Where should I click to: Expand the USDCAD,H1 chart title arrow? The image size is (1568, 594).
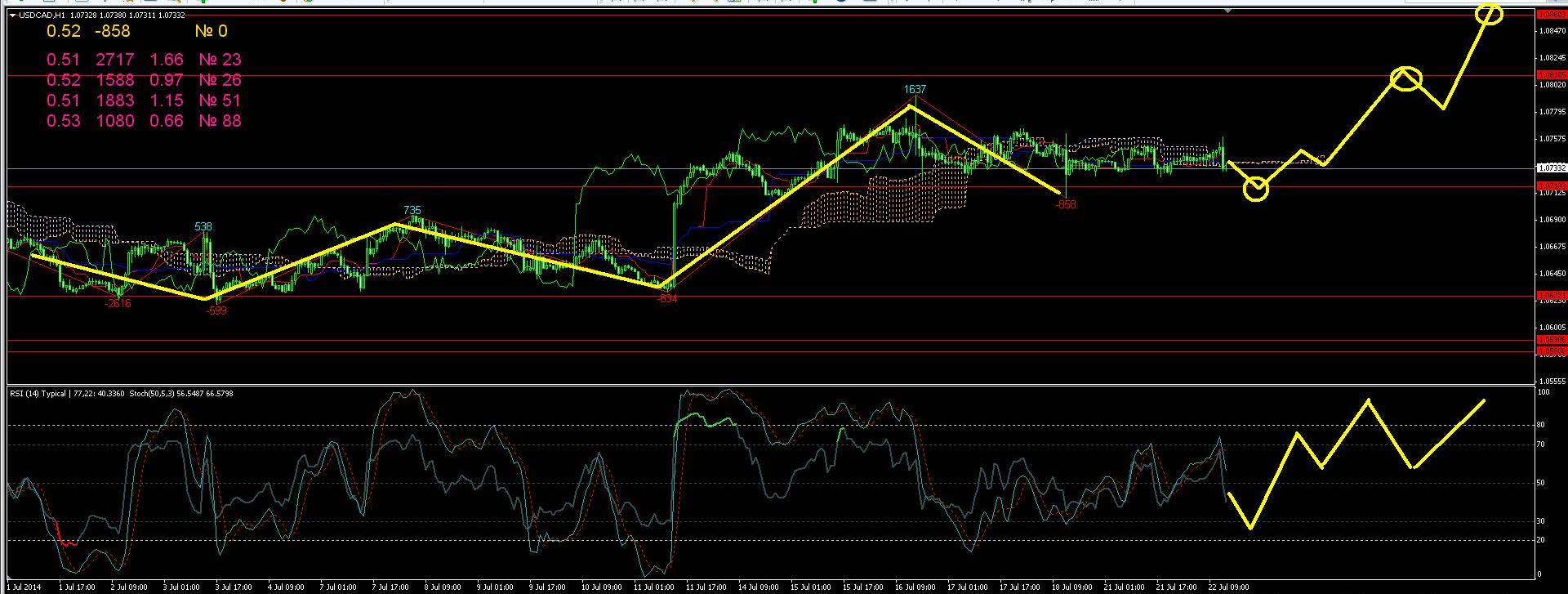point(11,15)
